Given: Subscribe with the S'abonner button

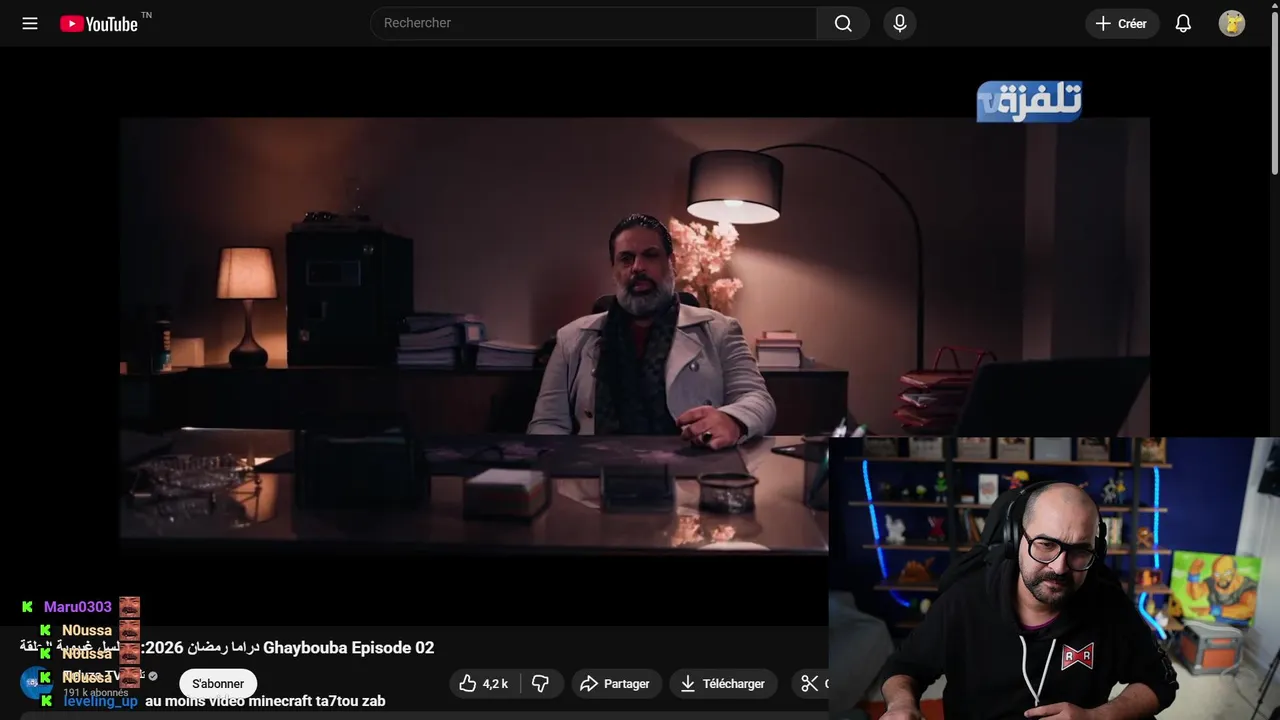Looking at the screenshot, I should 218,684.
